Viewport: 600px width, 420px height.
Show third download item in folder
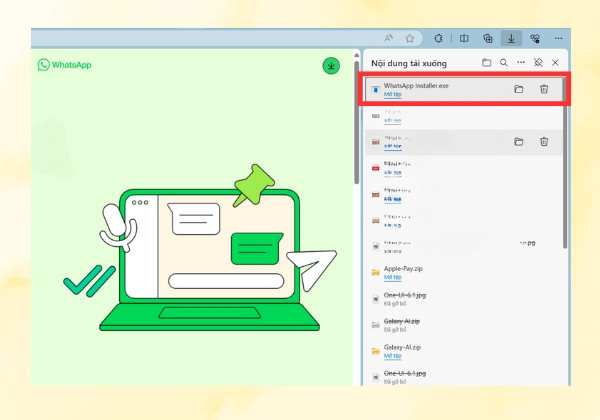click(x=518, y=142)
